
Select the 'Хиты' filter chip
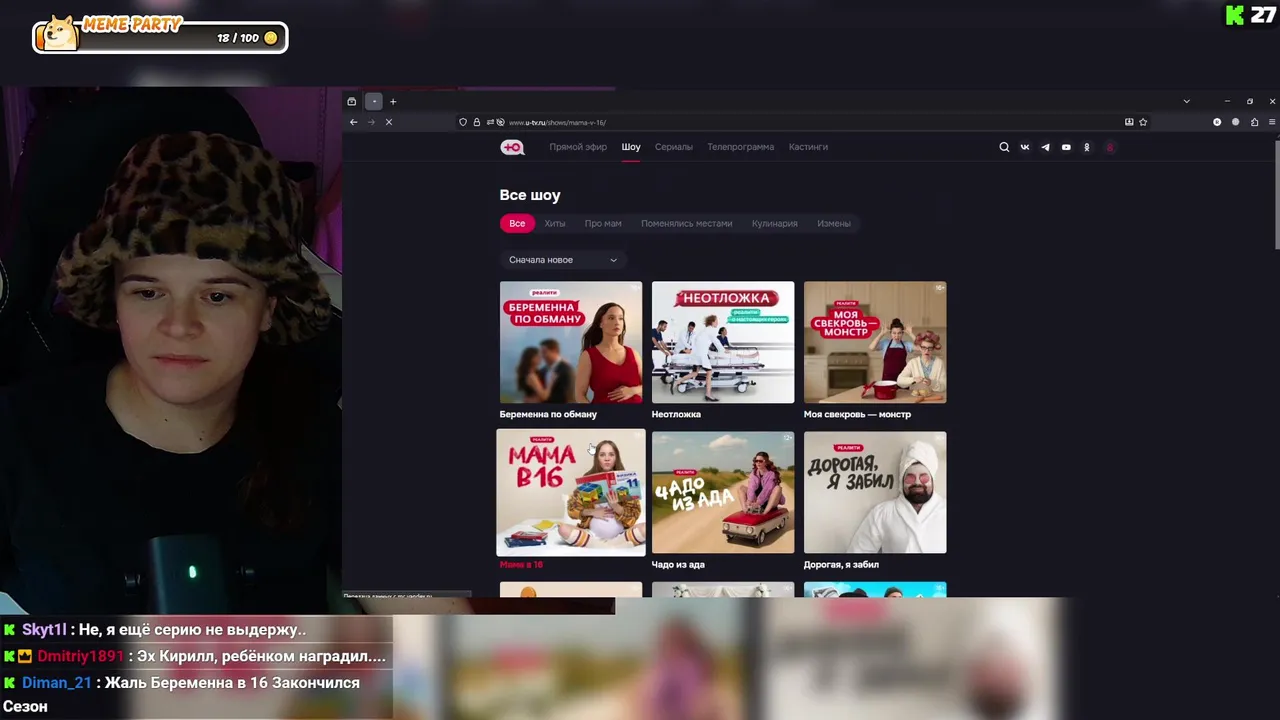[x=555, y=223]
